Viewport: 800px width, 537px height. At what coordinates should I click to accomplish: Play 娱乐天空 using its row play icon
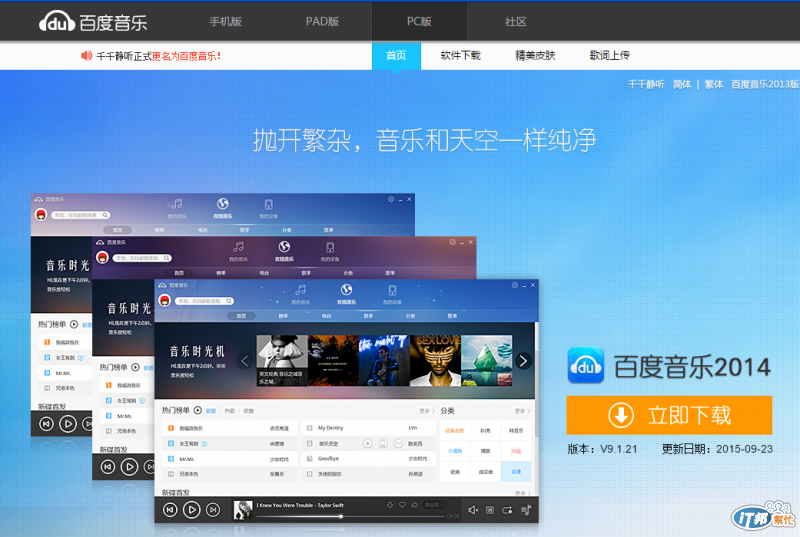point(367,444)
